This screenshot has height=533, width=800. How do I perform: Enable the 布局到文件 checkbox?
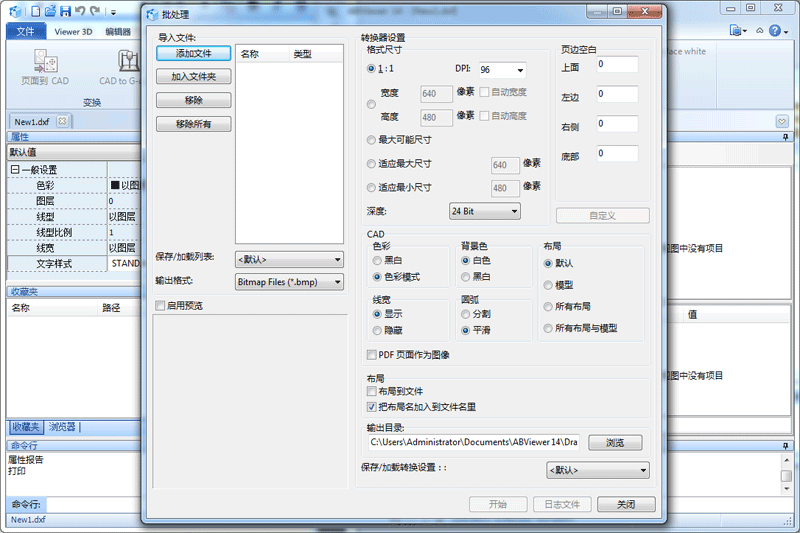click(x=371, y=391)
